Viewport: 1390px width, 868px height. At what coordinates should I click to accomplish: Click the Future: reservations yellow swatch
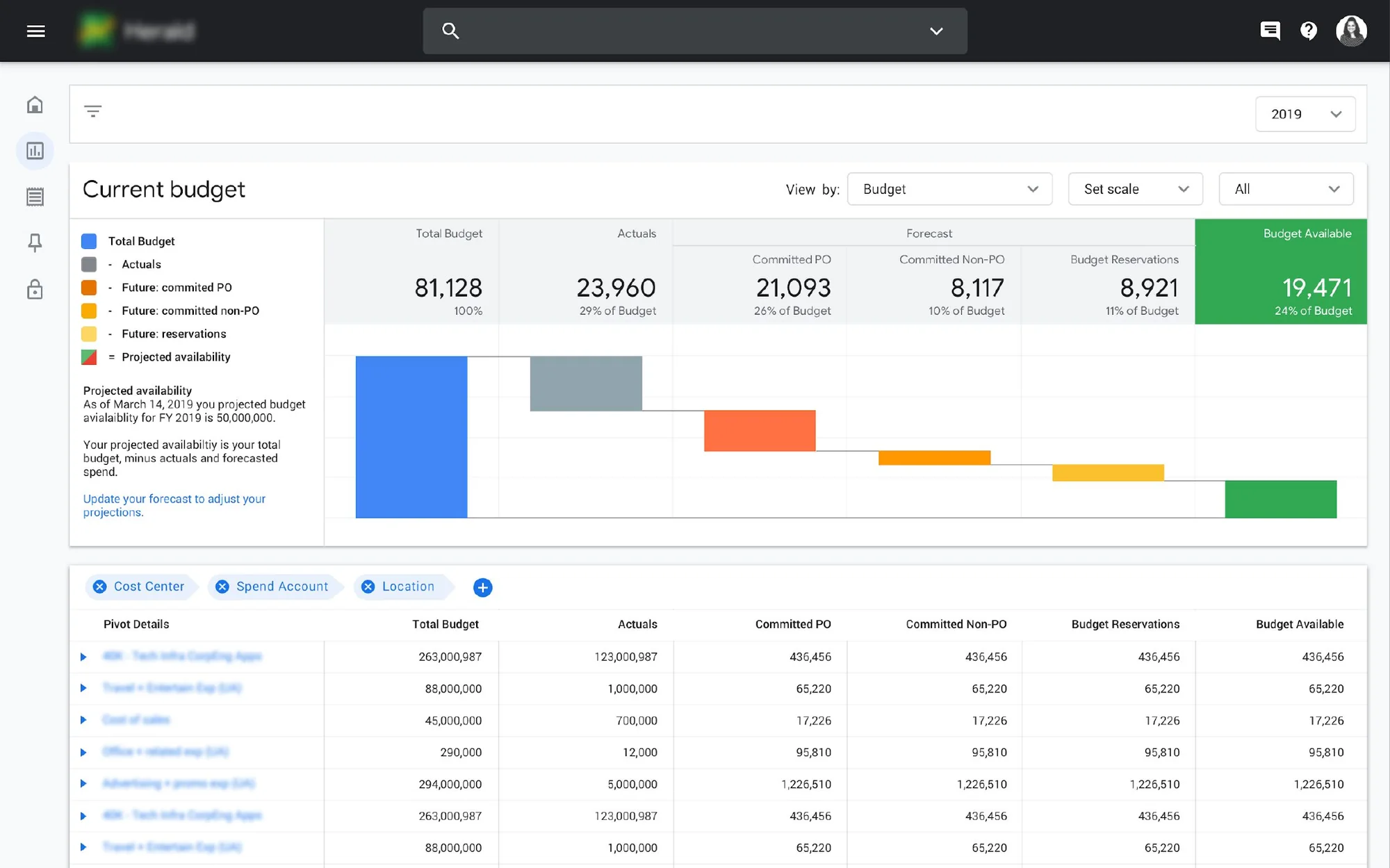click(x=89, y=334)
